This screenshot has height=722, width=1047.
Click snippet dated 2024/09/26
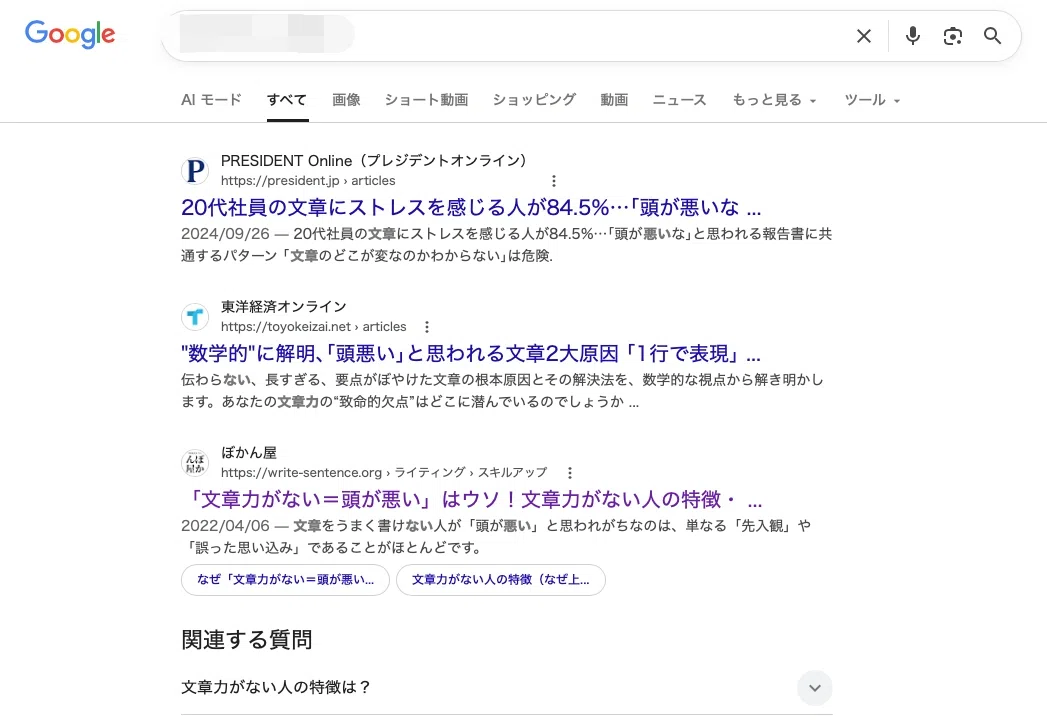click(506, 244)
